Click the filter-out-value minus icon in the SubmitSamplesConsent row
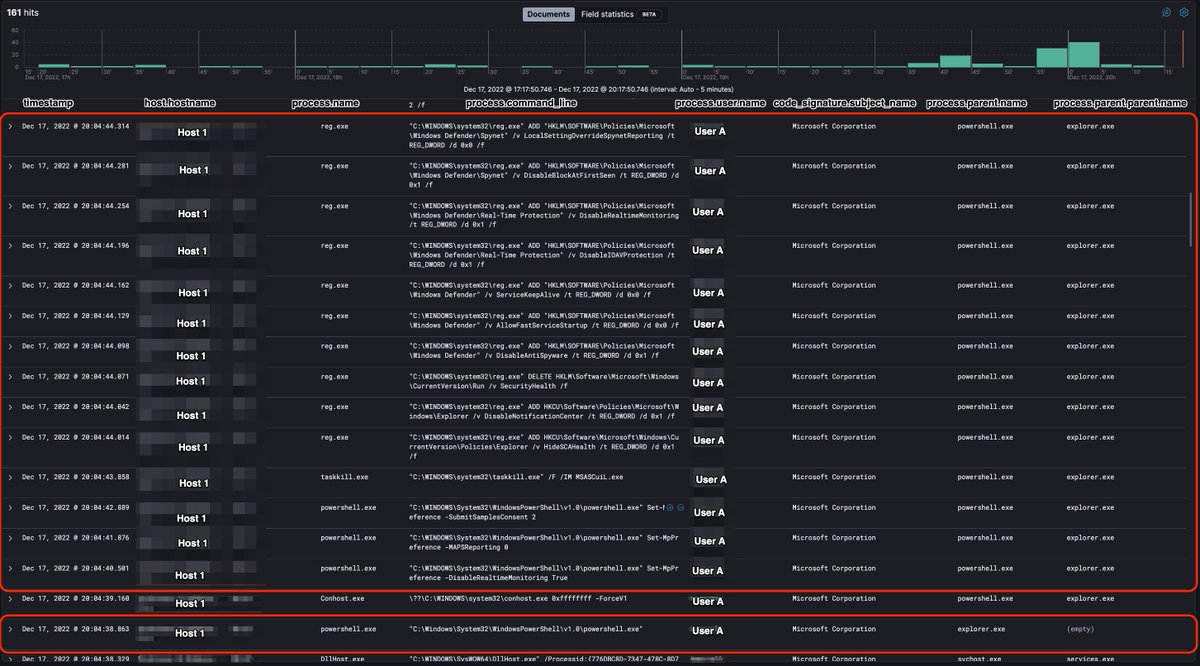The image size is (1200, 666). pos(681,507)
